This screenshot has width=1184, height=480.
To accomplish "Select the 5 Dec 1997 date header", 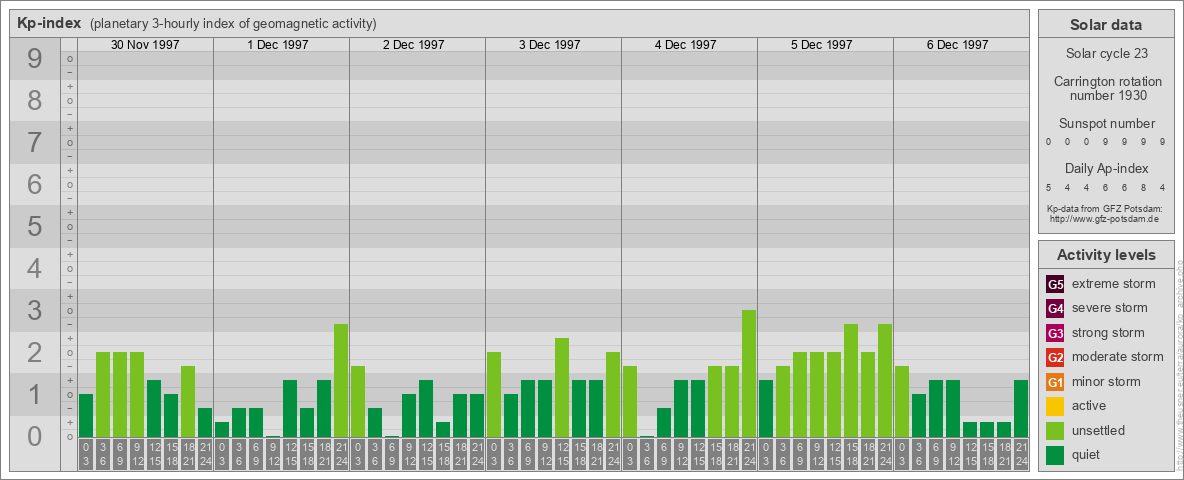I will (822, 45).
